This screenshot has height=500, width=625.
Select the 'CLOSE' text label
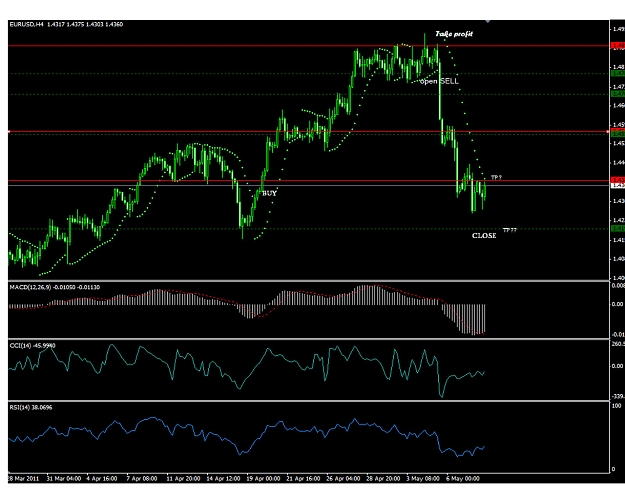[484, 236]
